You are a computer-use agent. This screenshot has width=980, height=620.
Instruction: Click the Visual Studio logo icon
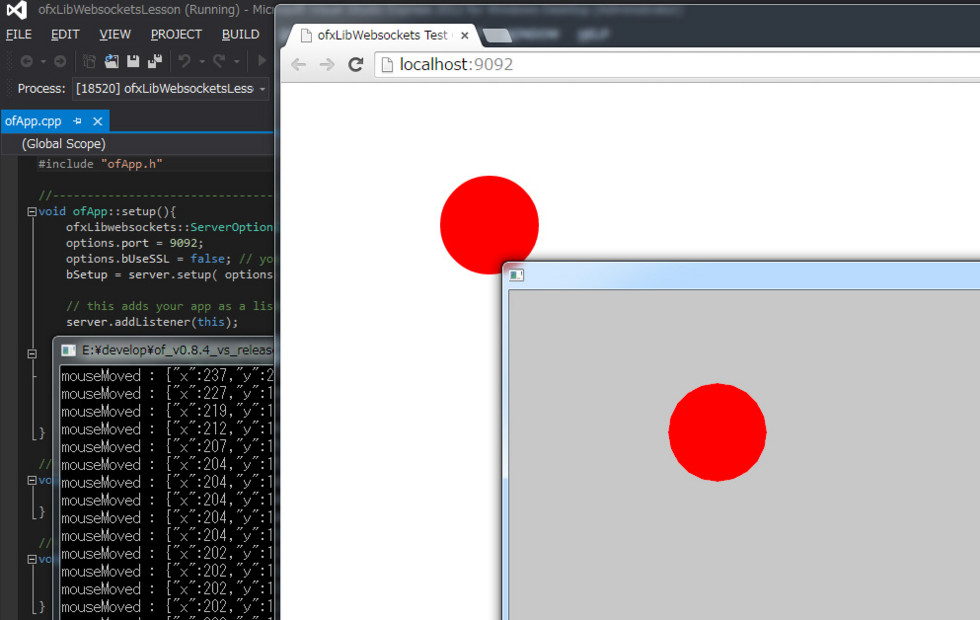tap(17, 10)
